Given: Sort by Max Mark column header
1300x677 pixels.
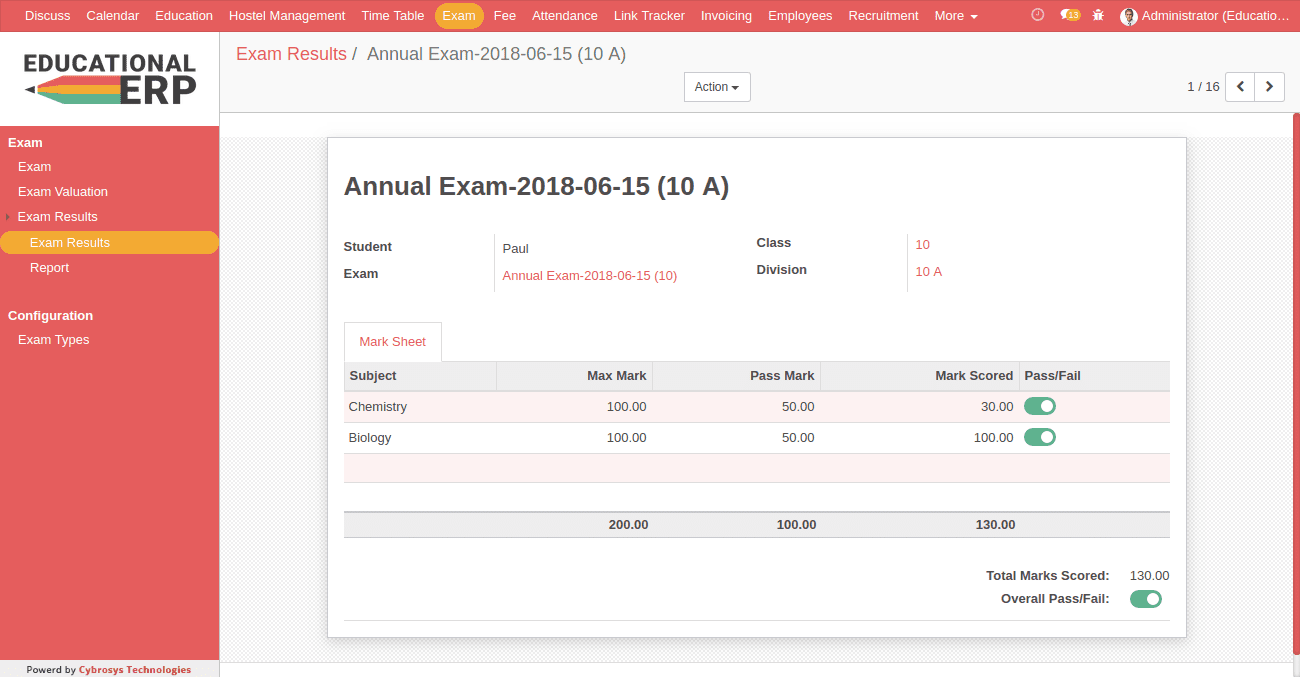Looking at the screenshot, I should point(575,376).
